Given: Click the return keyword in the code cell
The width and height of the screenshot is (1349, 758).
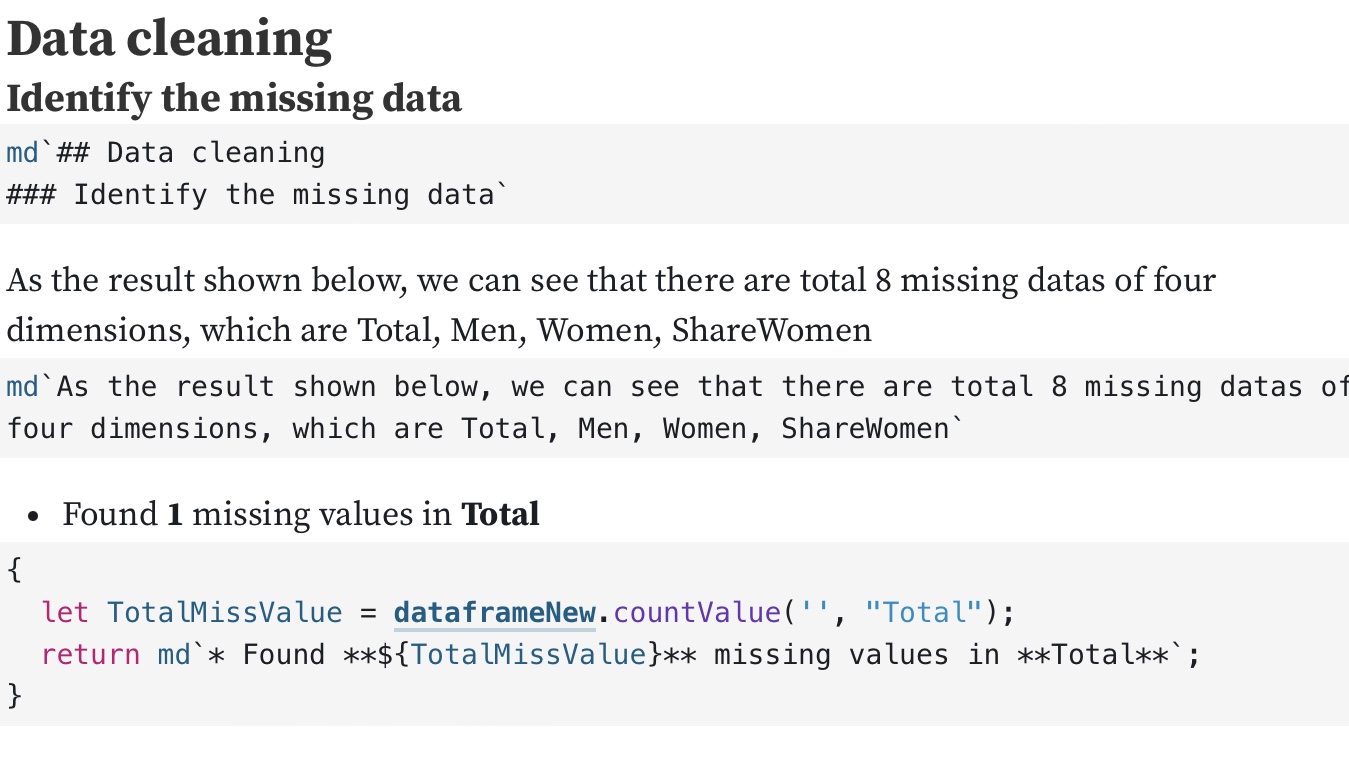Looking at the screenshot, I should pos(91,655).
